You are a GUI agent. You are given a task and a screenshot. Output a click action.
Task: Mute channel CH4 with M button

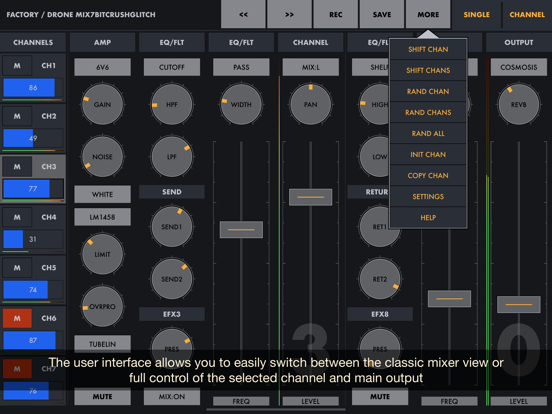pyautogui.click(x=17, y=217)
